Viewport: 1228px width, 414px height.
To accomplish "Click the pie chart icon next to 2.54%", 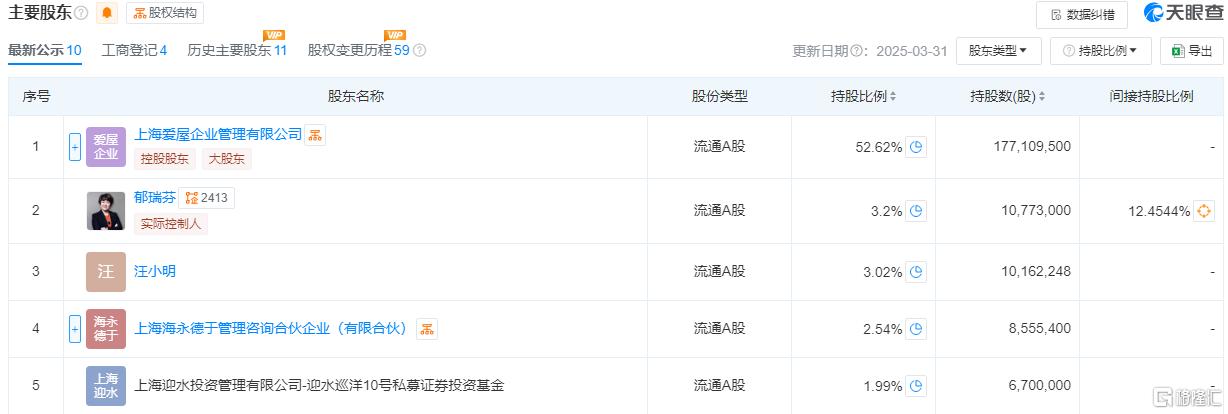I will point(916,328).
